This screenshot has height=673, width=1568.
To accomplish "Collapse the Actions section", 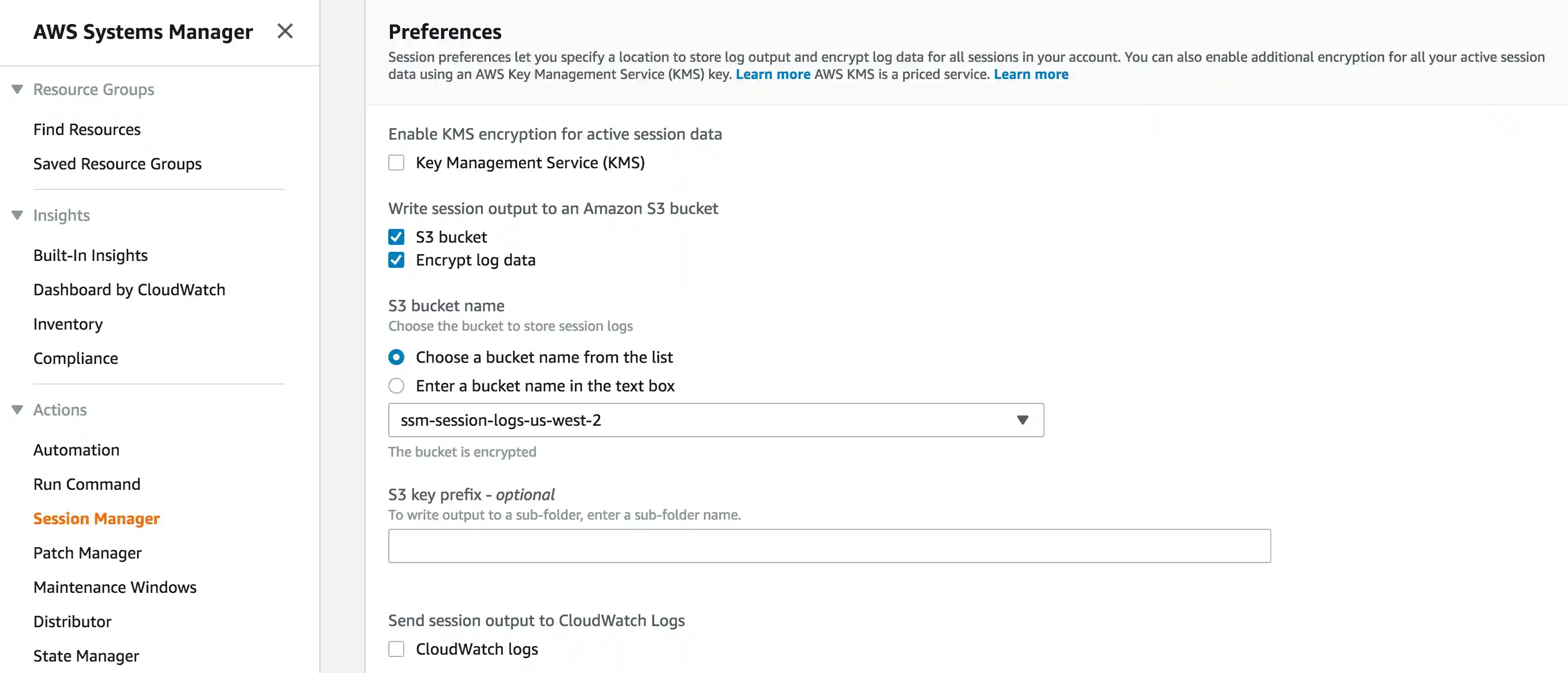I will pyautogui.click(x=17, y=410).
